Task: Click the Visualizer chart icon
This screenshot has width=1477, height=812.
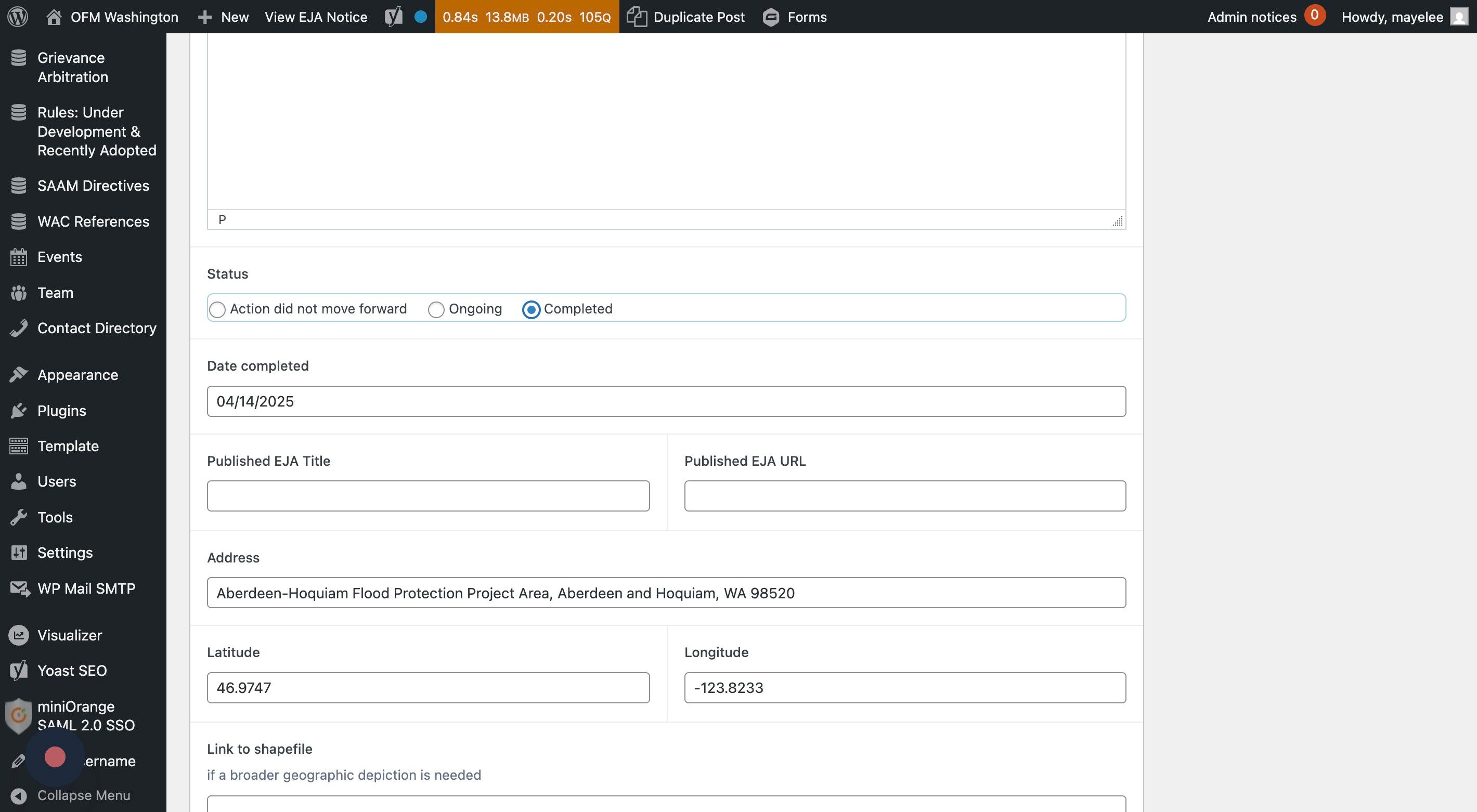Action: pyautogui.click(x=18, y=635)
